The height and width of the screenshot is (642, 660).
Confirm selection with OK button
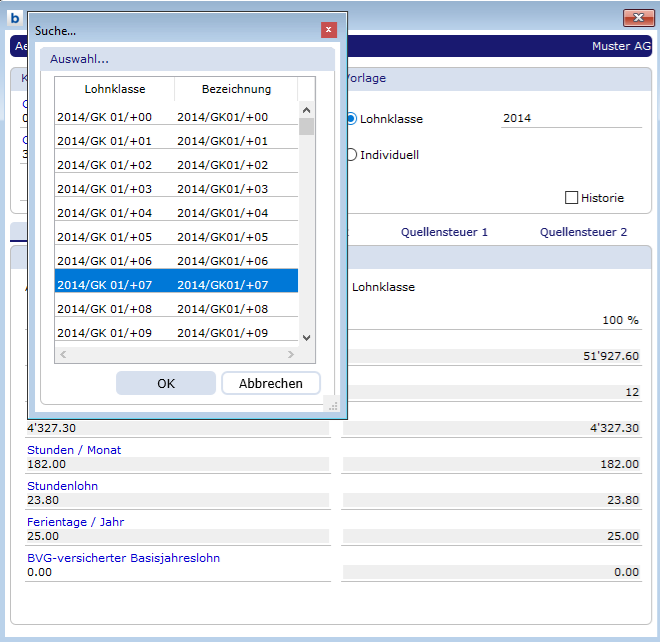coord(166,383)
